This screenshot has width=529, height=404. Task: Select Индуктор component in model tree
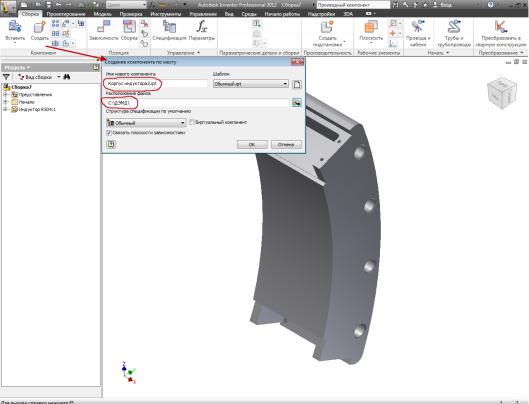pyautogui.click(x=37, y=109)
